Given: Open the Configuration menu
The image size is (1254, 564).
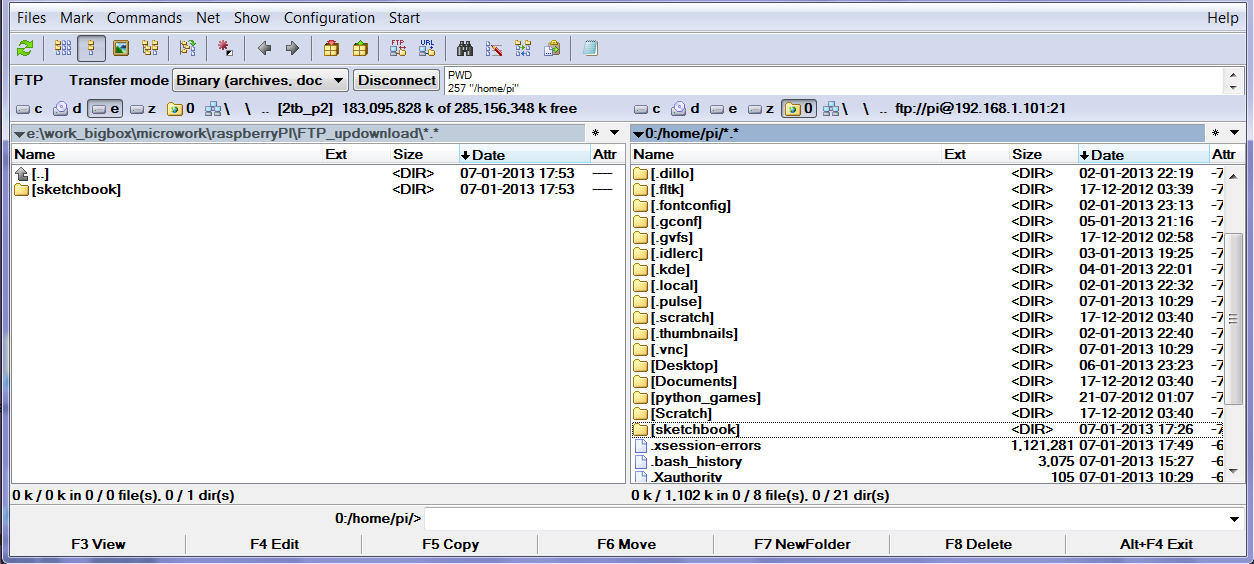Looking at the screenshot, I should pos(329,18).
